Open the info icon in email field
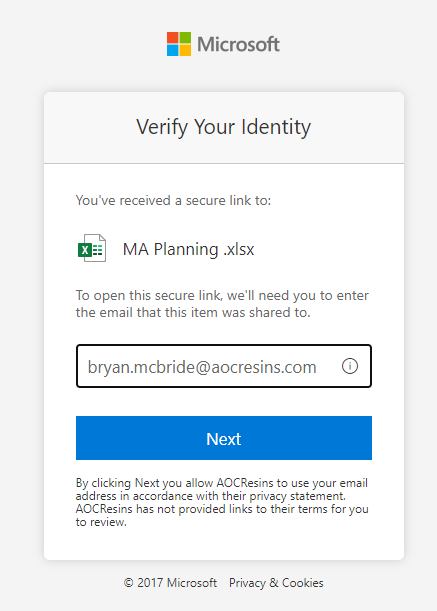The image size is (437, 611). click(x=350, y=366)
